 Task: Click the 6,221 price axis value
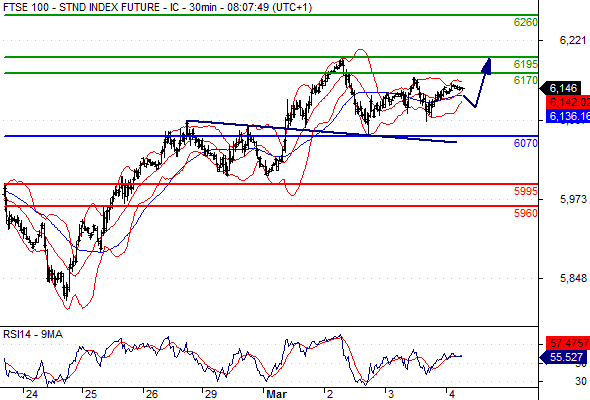click(573, 40)
